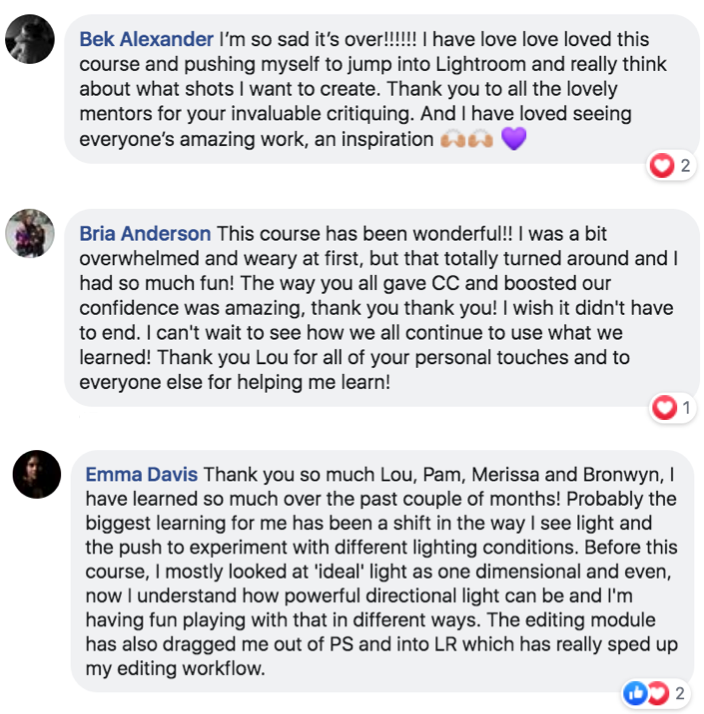Click Emma Davis's avatar image
Screen dimensions: 704x714
coord(37,473)
